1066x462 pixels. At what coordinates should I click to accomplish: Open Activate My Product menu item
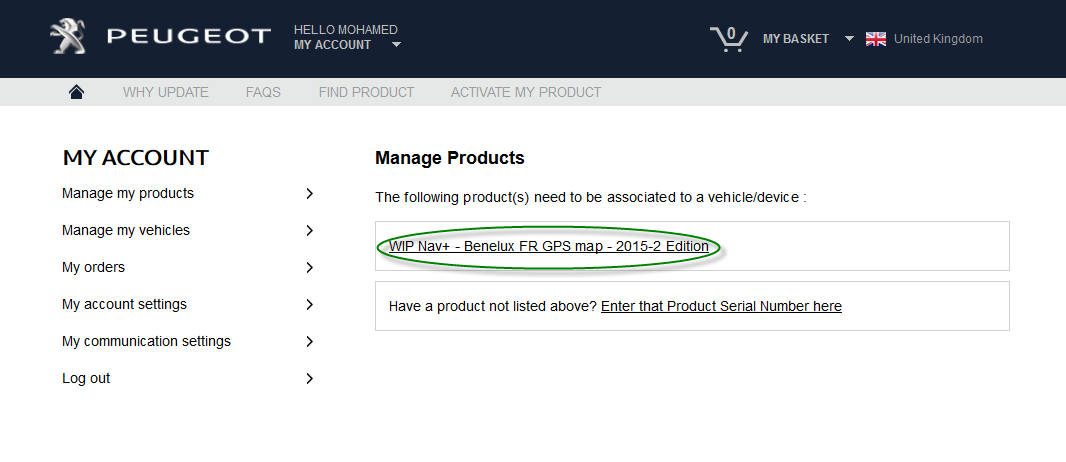pos(526,92)
